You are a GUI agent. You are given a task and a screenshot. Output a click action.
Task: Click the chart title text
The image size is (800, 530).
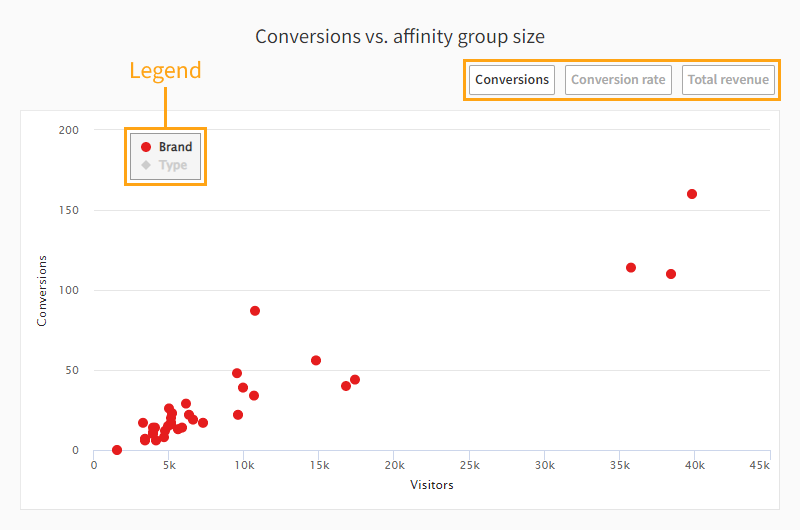400,37
